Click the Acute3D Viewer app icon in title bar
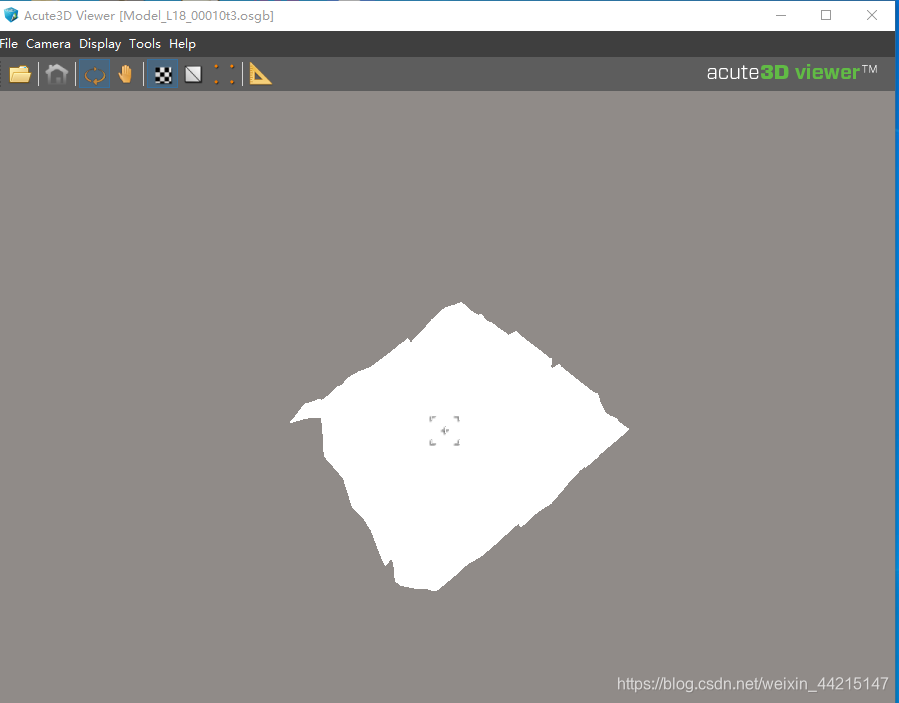 tap(11, 15)
